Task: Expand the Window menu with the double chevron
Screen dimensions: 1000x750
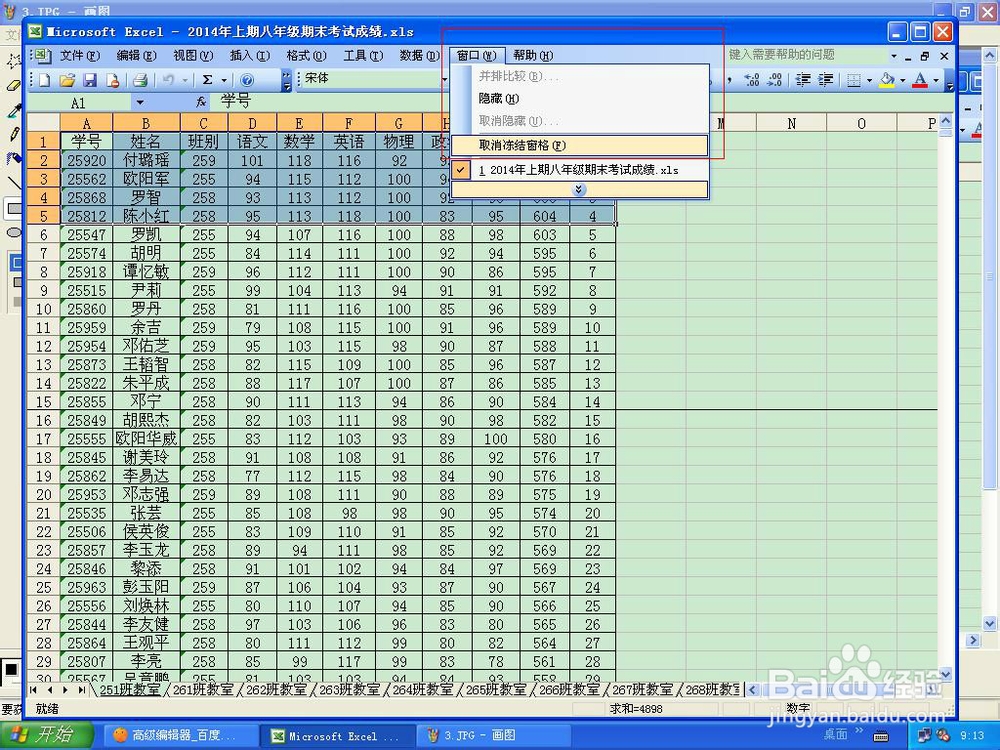Action: 579,189
